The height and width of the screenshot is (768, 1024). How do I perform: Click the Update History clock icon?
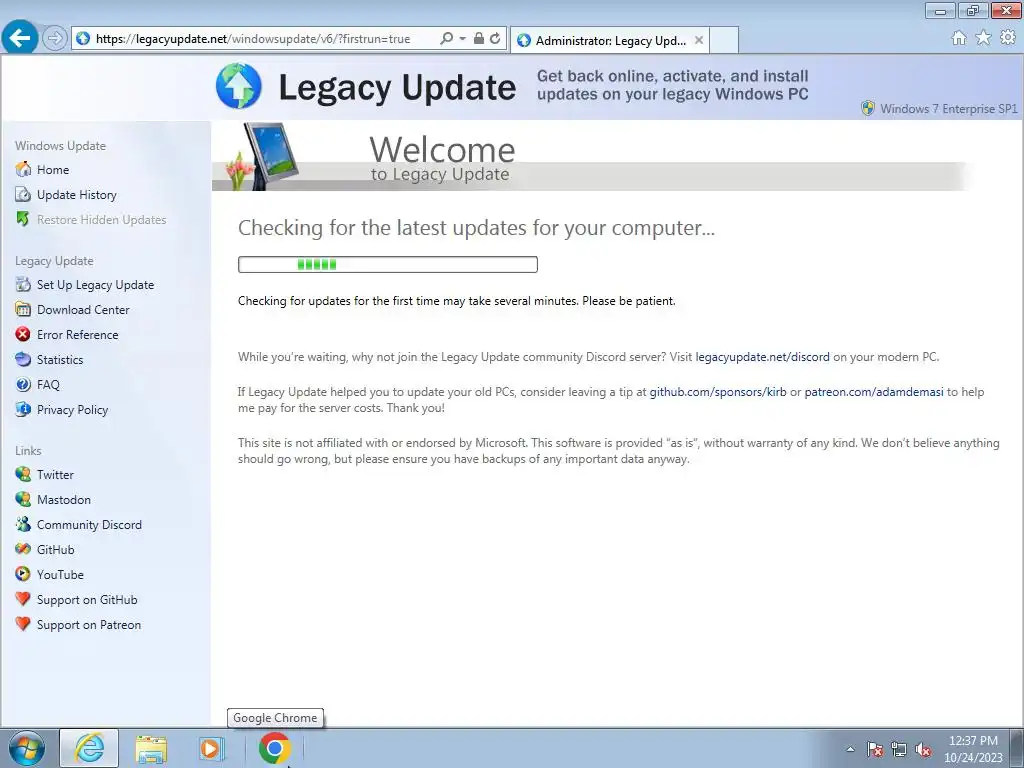pyautogui.click(x=23, y=195)
